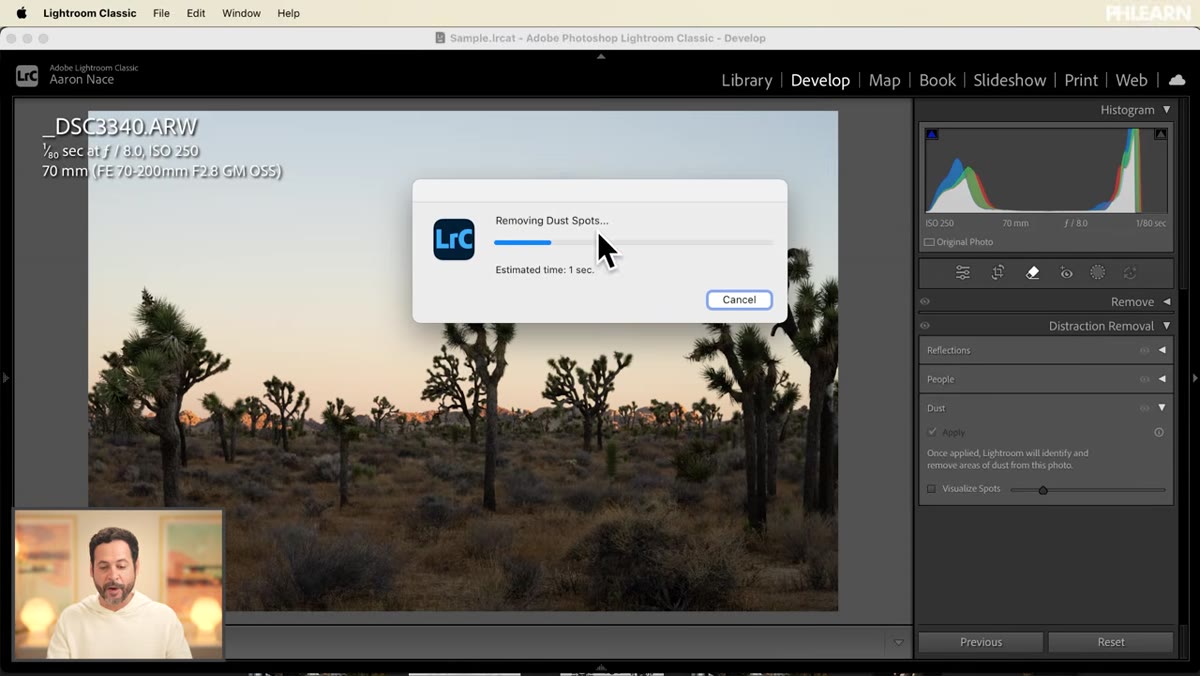Toggle the Original Photo checkbox
Image resolution: width=1200 pixels, height=676 pixels.
point(929,242)
